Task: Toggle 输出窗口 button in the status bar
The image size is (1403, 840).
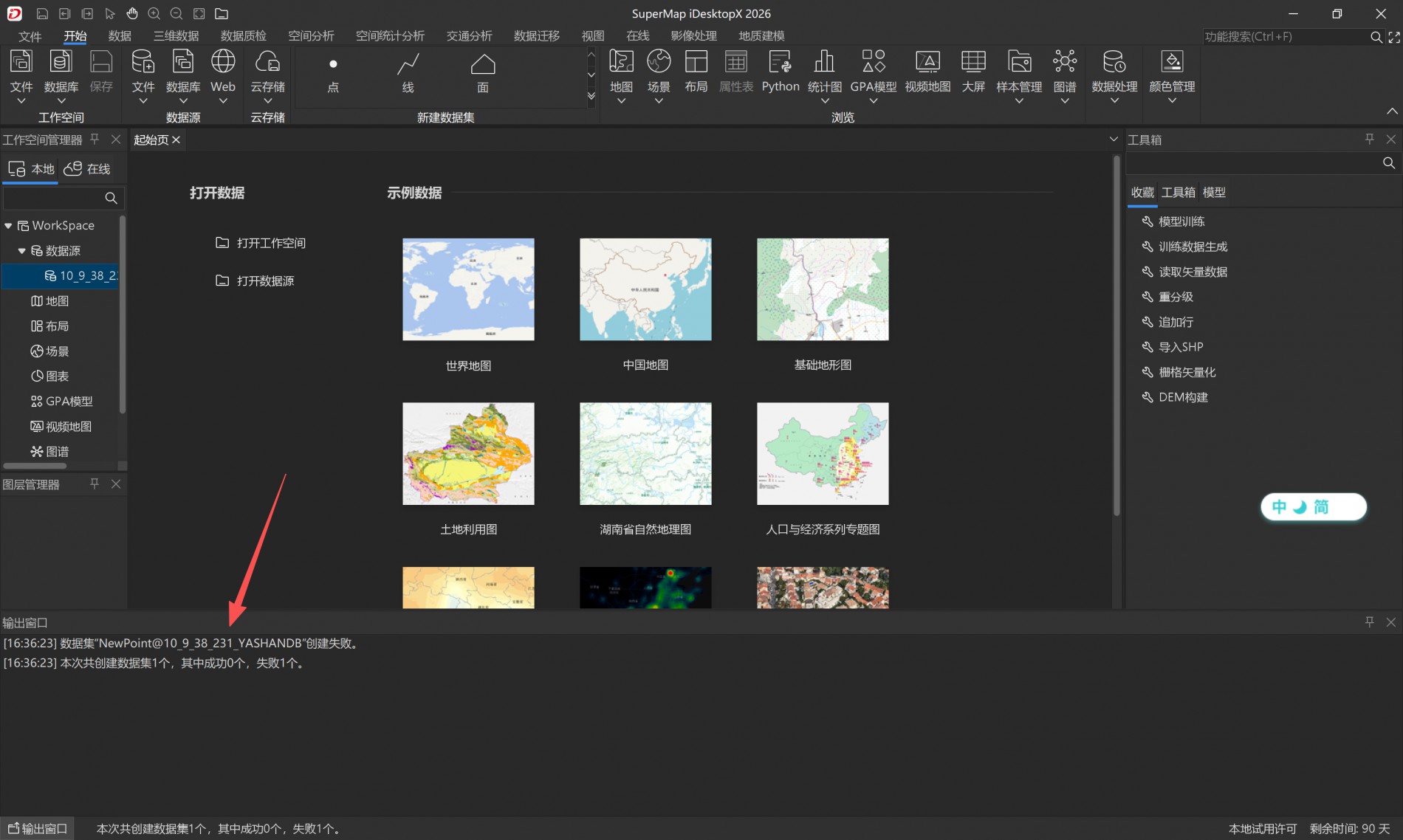Action: [38, 829]
